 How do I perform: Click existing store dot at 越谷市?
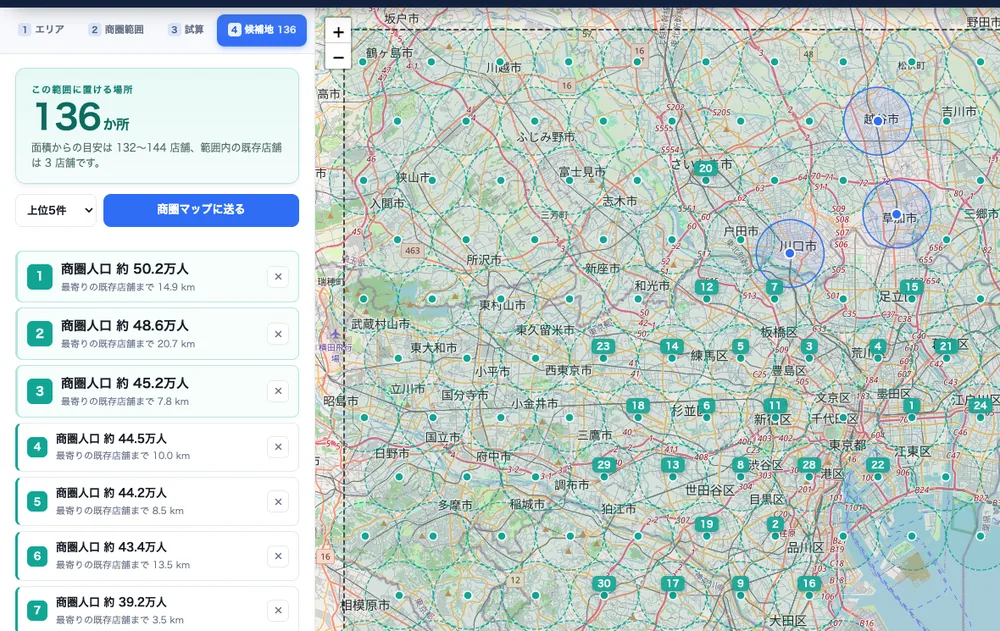coord(878,121)
